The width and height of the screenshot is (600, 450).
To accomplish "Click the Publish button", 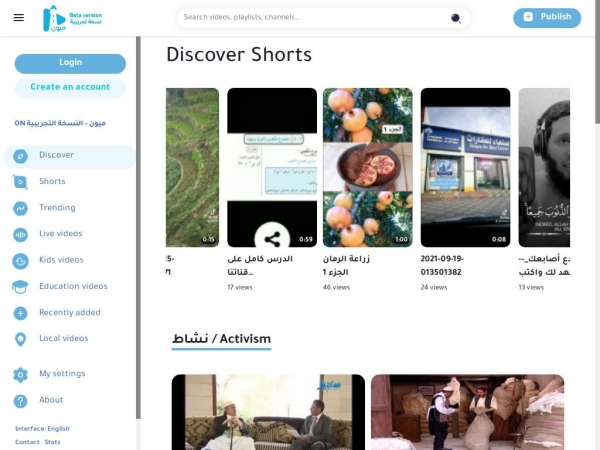I will pos(547,18).
